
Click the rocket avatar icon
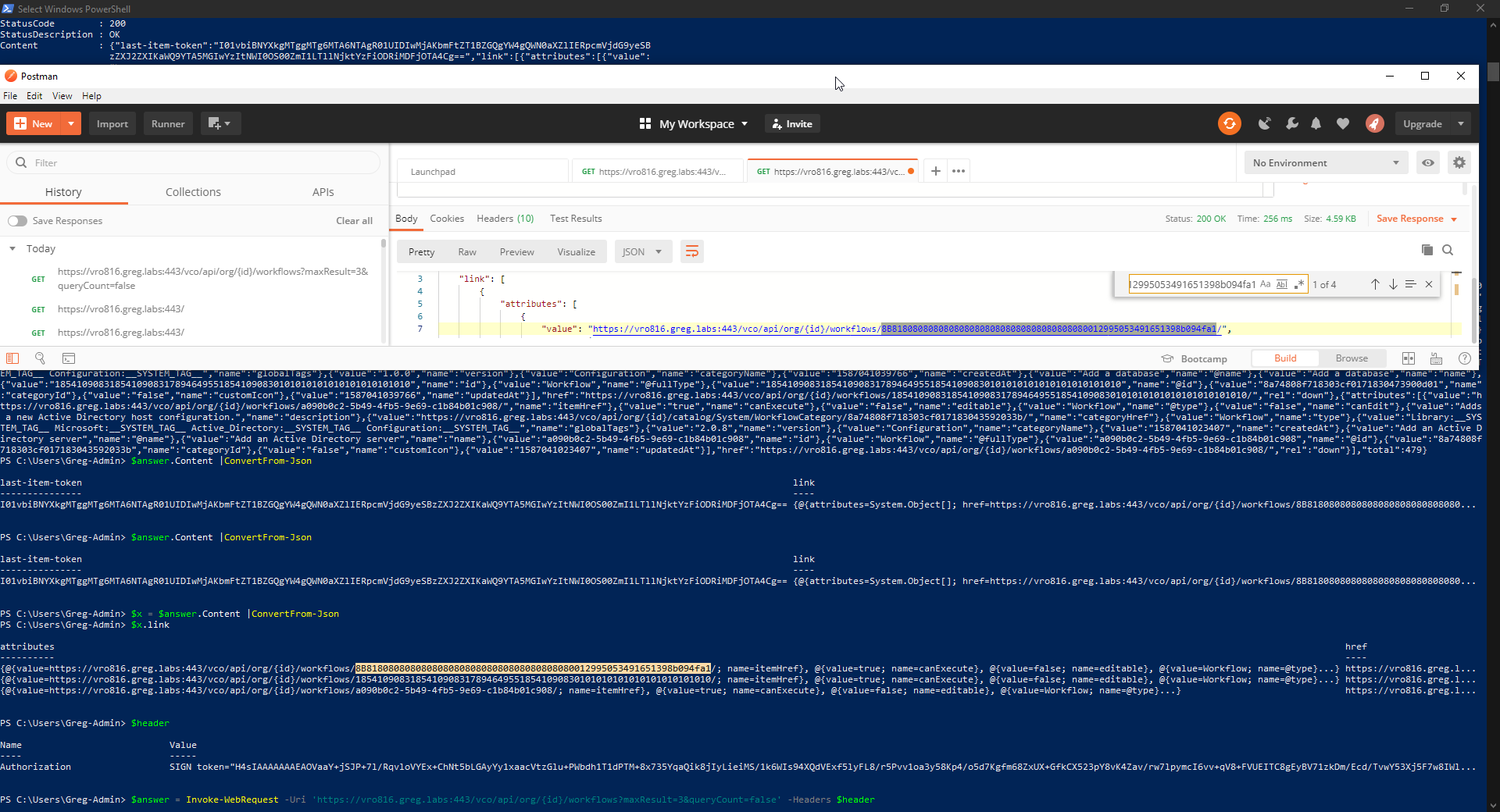coord(1375,123)
